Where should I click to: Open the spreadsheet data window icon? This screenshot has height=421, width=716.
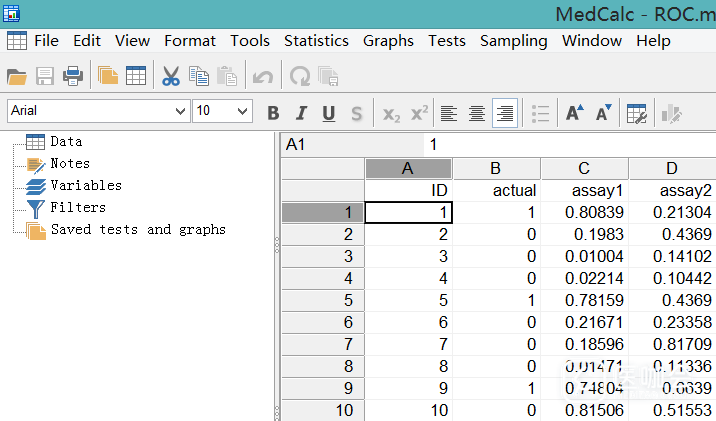click(136, 76)
